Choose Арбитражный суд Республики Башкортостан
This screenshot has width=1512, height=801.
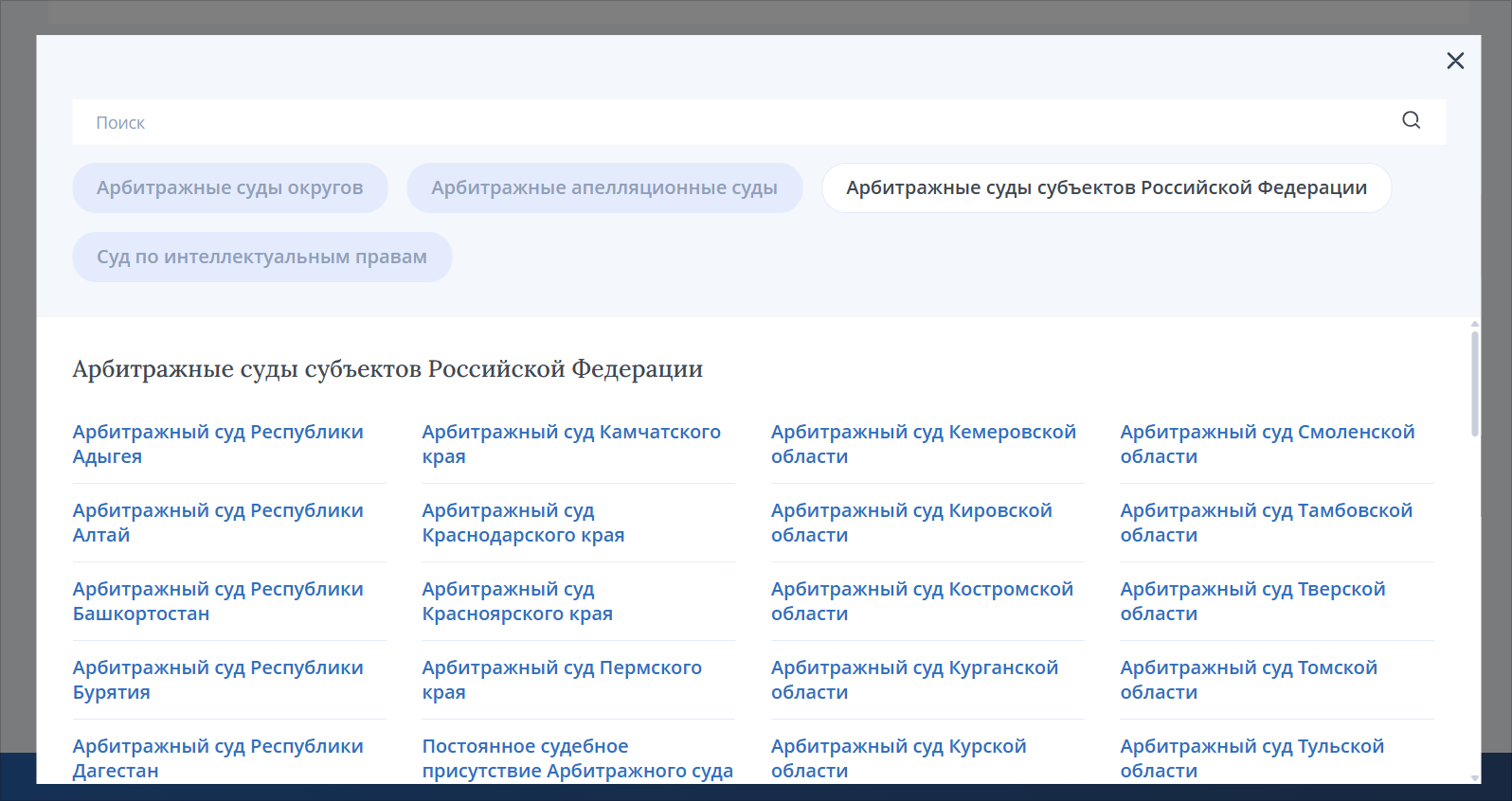pos(218,601)
